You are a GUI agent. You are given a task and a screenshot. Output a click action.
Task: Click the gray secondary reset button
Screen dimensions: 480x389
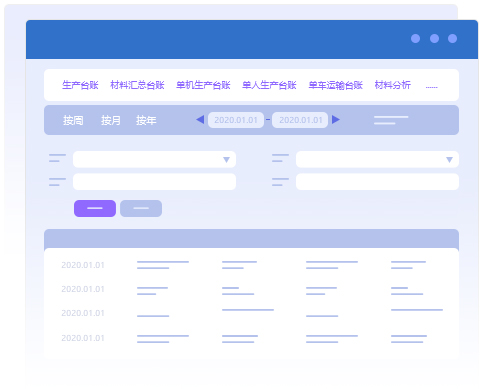[141, 208]
